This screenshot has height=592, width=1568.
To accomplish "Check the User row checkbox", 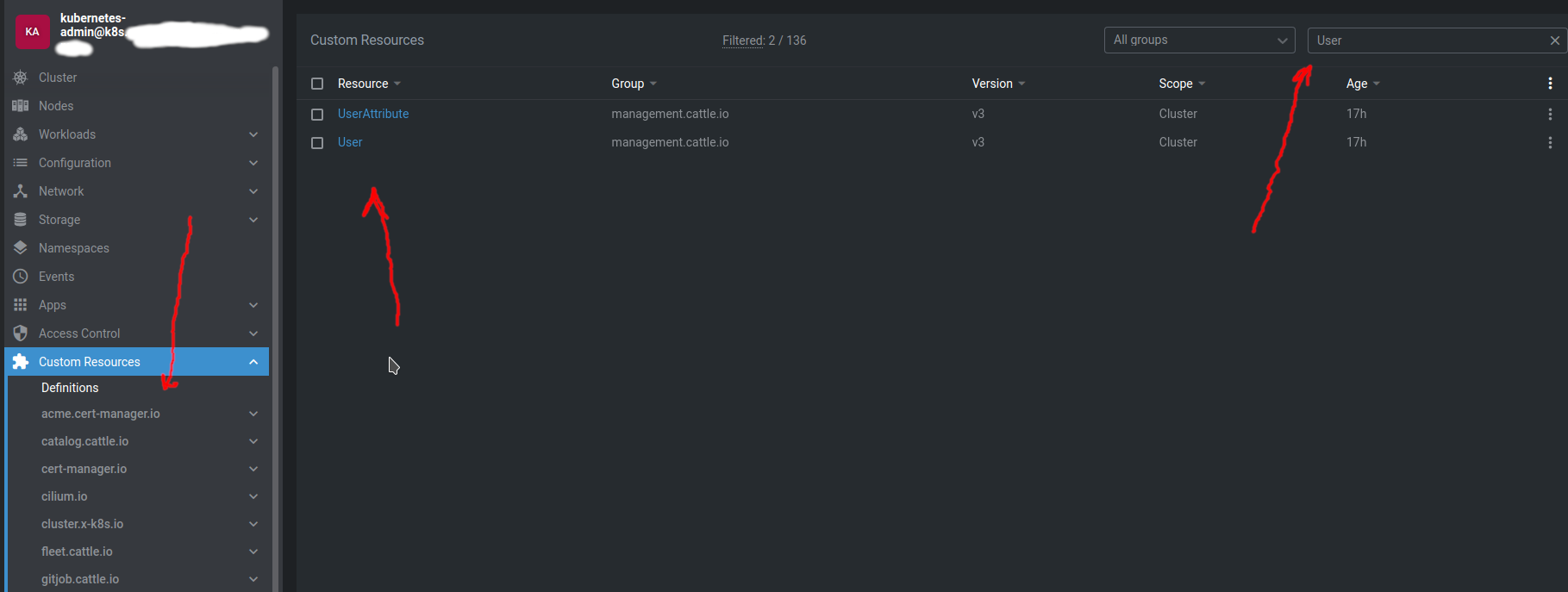I will coord(317,141).
